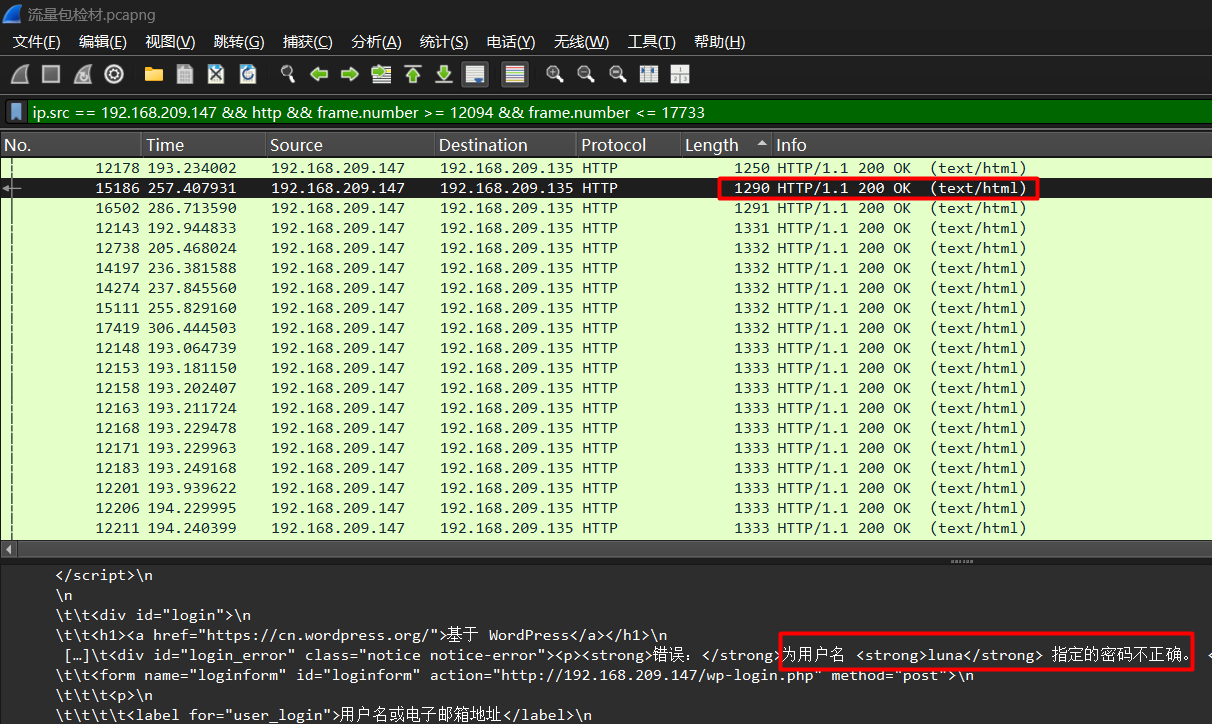Select packet number 12211
The height and width of the screenshot is (724, 1212).
[606, 528]
